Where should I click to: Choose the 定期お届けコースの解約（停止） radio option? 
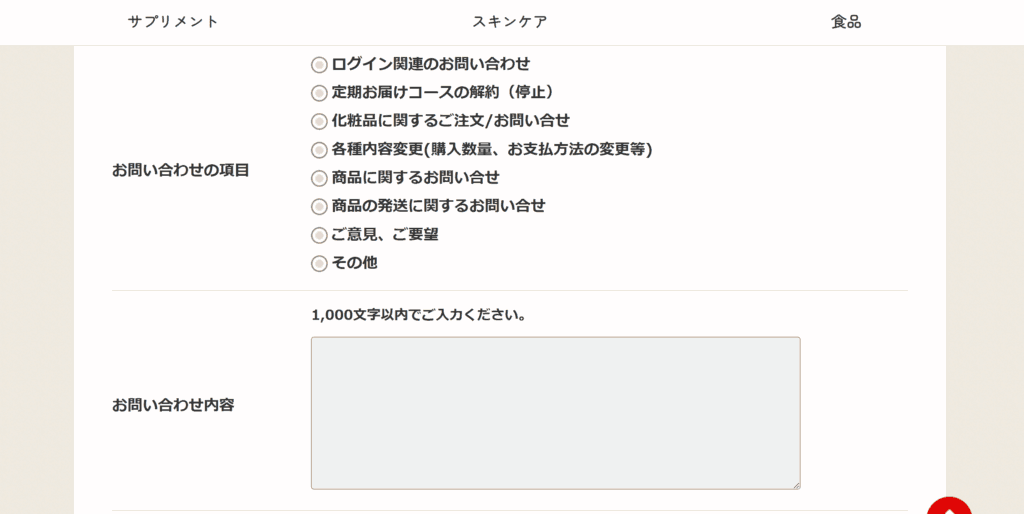(319, 93)
